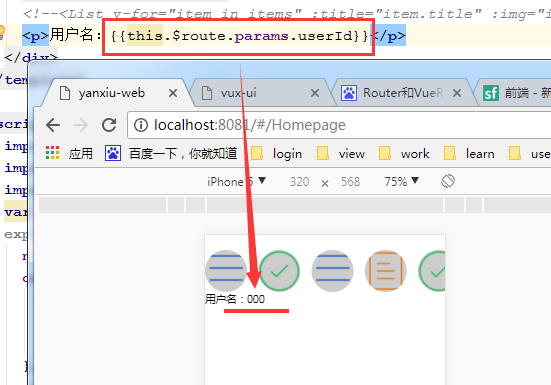
Task: Open the learn bookmark folder
Action: coord(469,154)
